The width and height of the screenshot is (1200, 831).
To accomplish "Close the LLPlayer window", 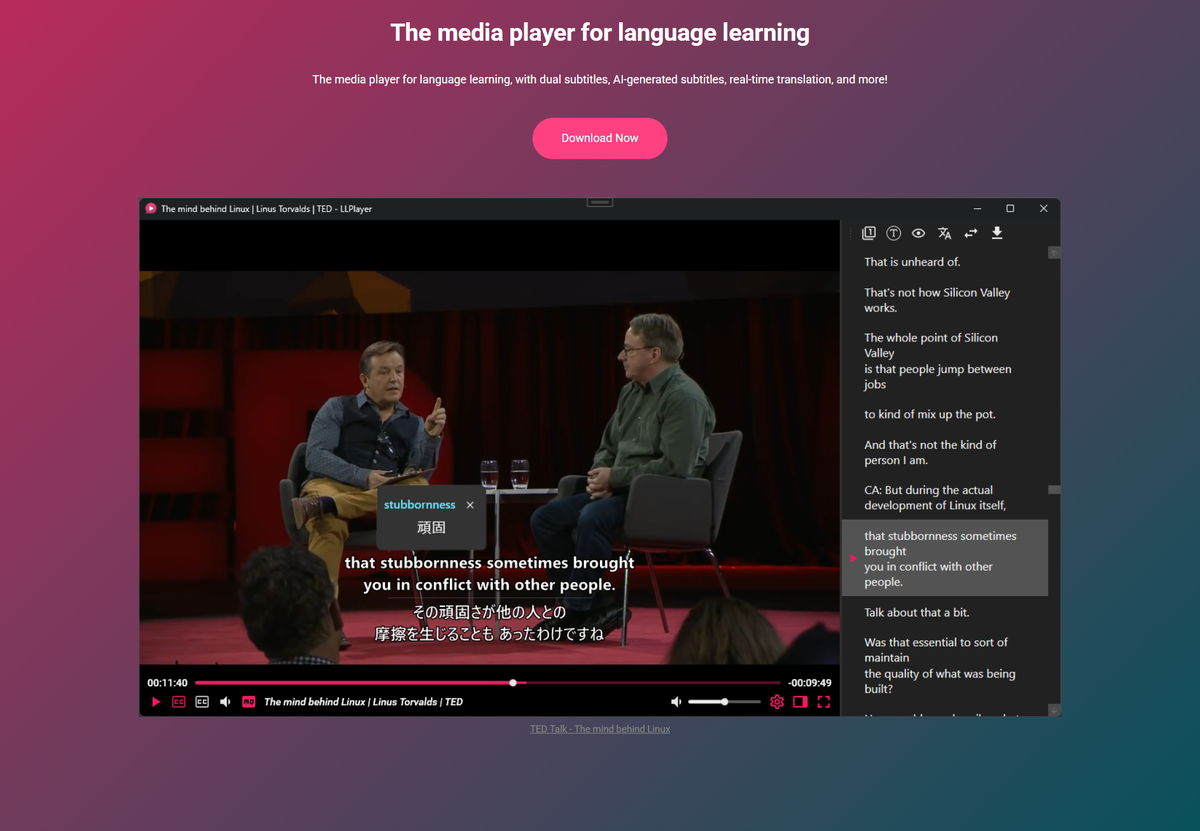I will click(x=1043, y=208).
